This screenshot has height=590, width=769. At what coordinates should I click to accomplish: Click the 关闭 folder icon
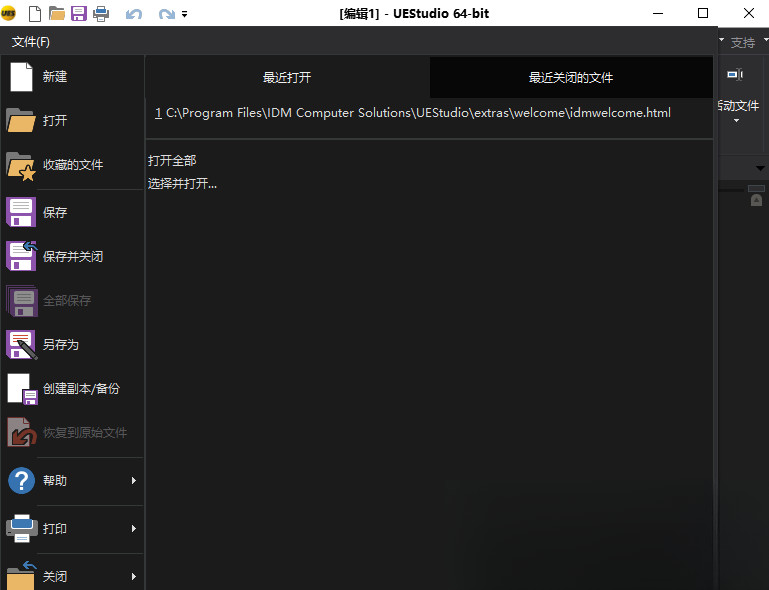22,575
